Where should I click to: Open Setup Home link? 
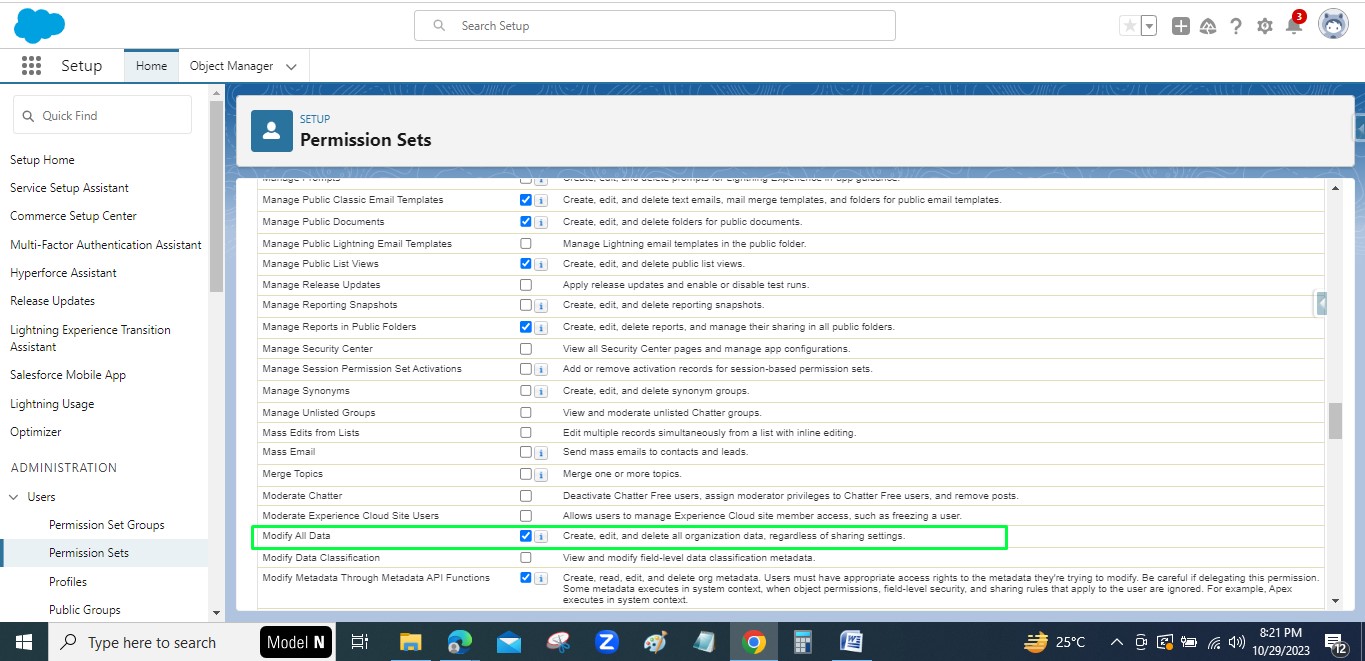pos(42,160)
